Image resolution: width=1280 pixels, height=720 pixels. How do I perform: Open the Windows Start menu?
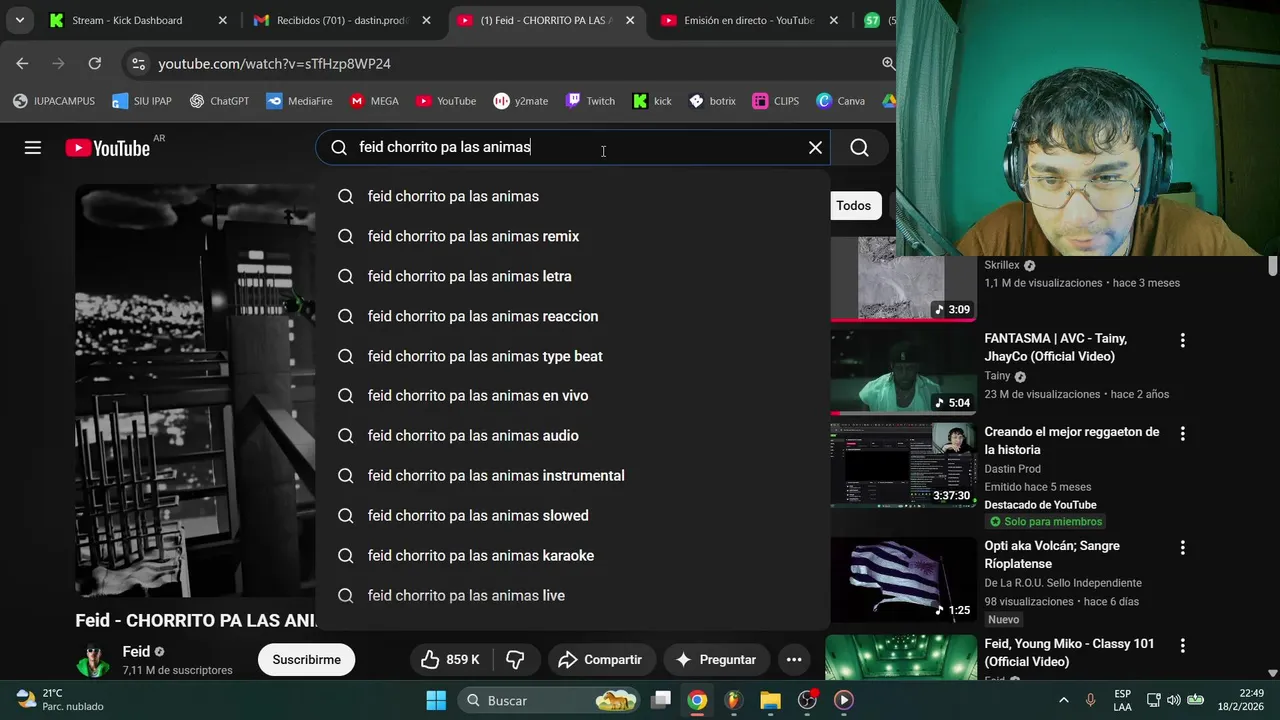click(436, 700)
